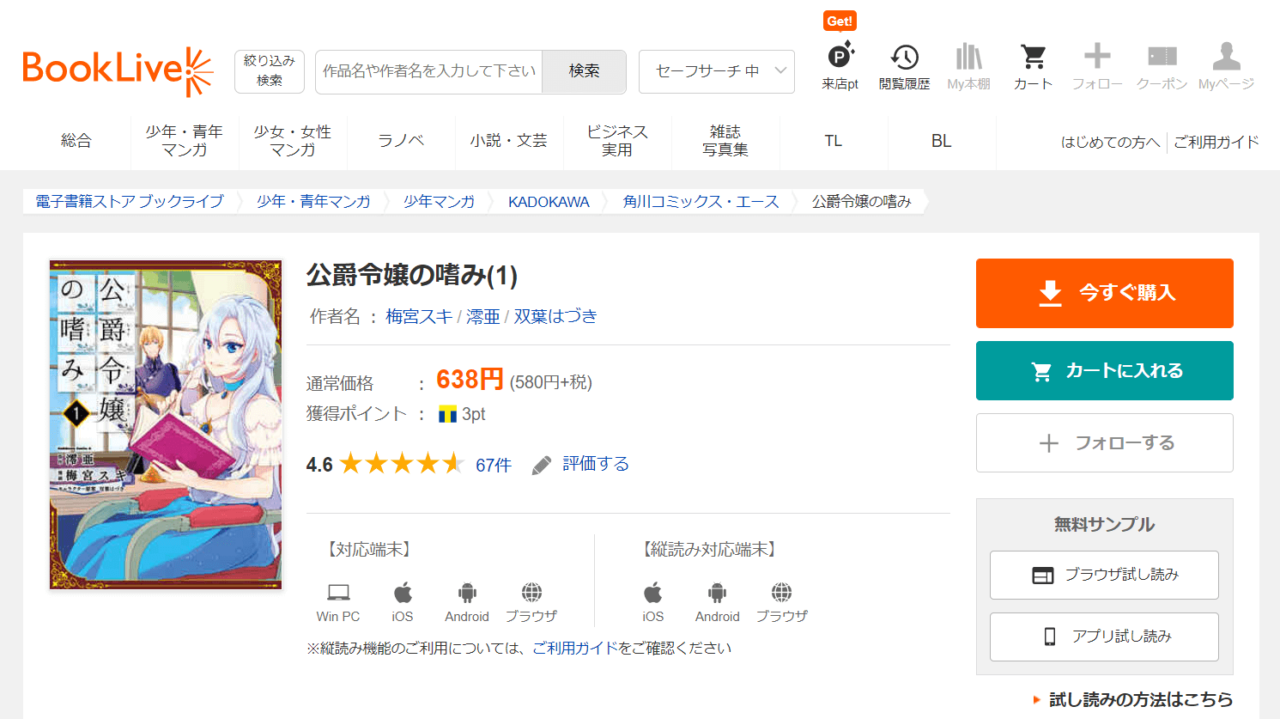Open the My本棚 bookshelf icon
The image size is (1280, 719).
tap(968, 58)
